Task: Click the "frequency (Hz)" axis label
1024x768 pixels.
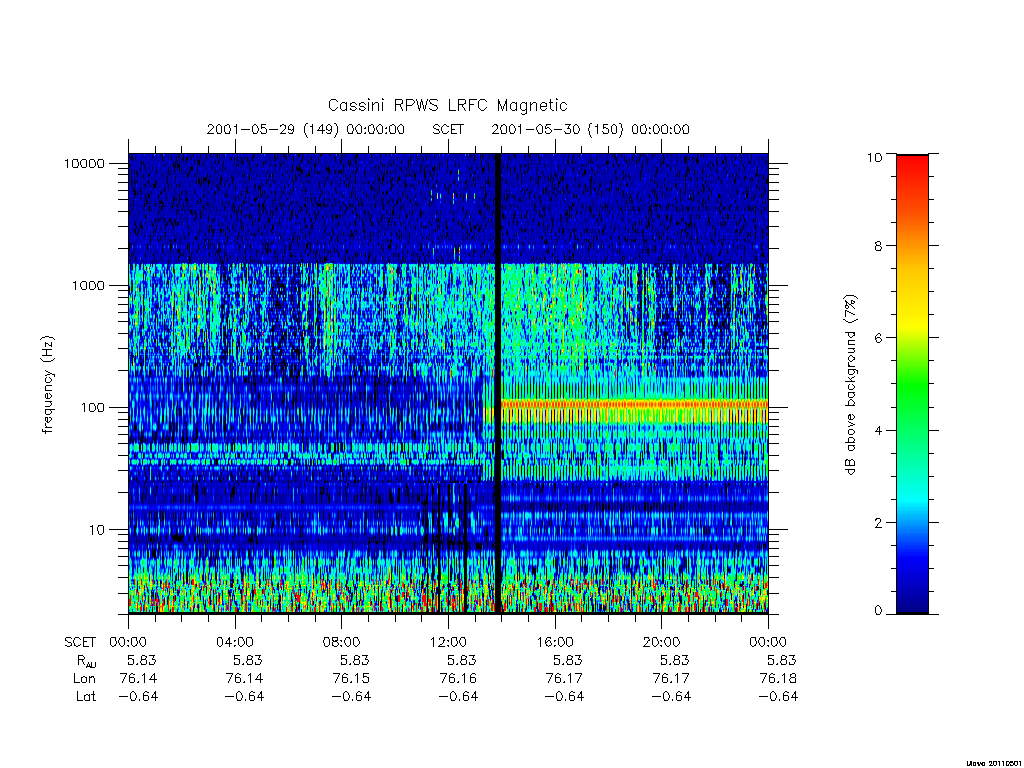Action: [x=48, y=384]
